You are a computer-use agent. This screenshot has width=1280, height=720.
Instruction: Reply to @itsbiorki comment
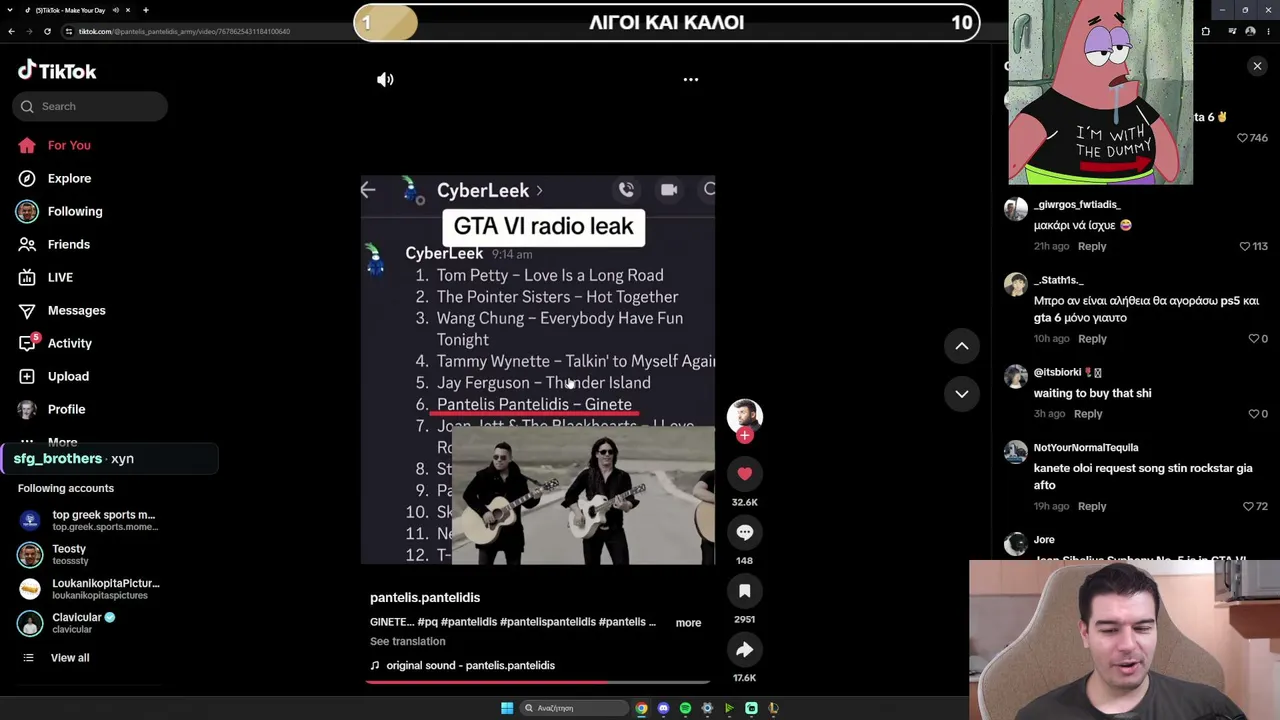tap(1088, 413)
